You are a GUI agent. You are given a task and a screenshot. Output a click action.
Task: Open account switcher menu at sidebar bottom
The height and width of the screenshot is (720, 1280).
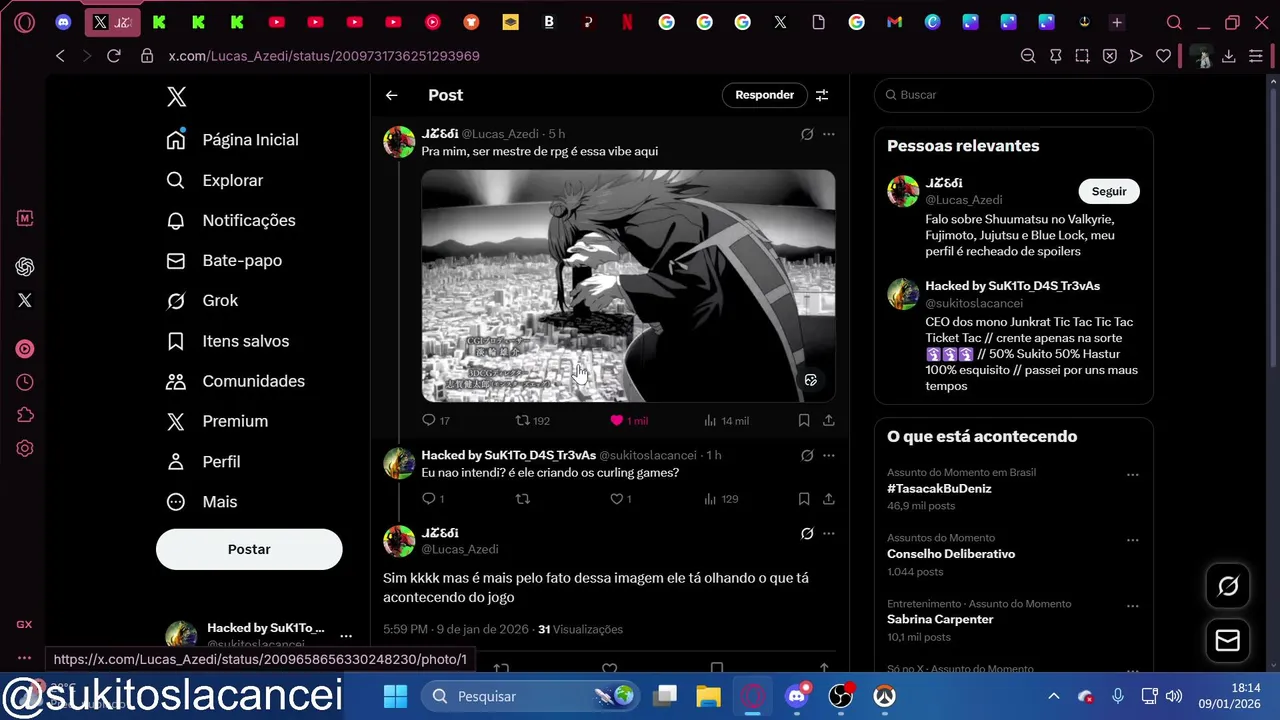click(x=346, y=636)
